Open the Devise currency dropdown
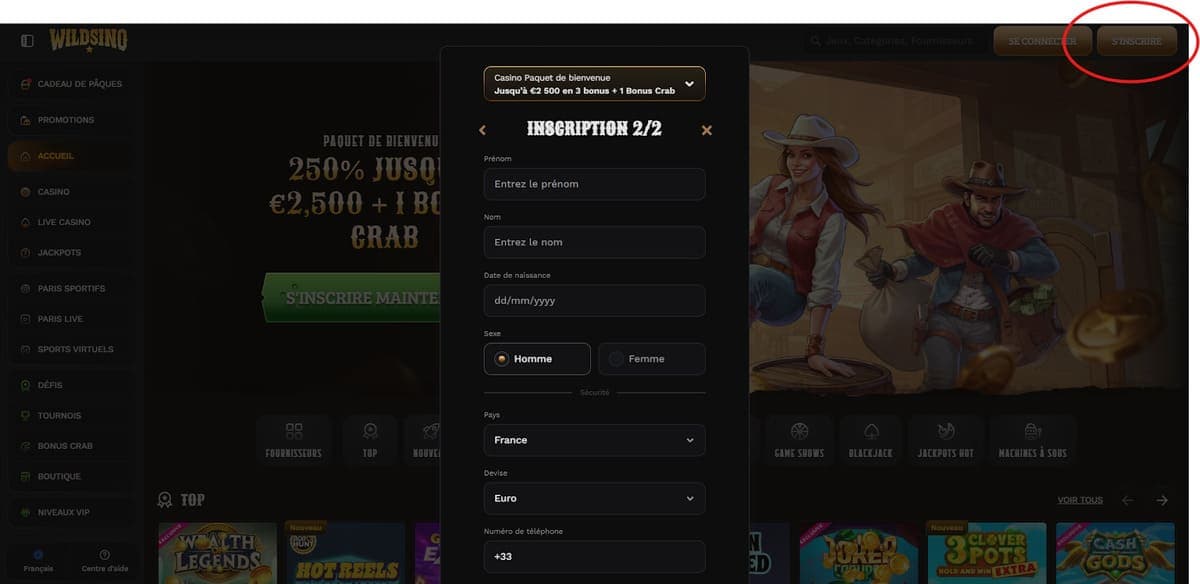 [594, 498]
